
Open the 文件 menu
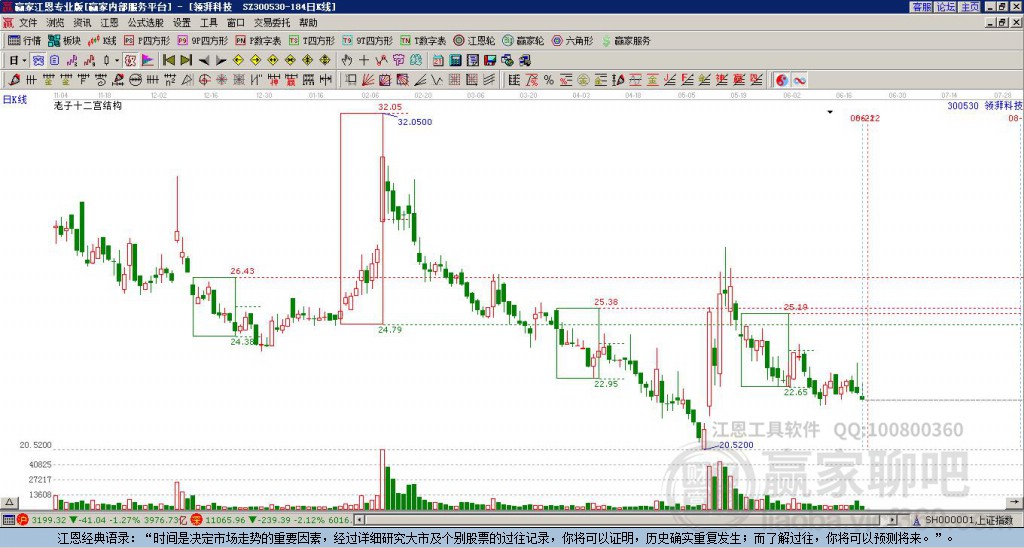tap(28, 23)
